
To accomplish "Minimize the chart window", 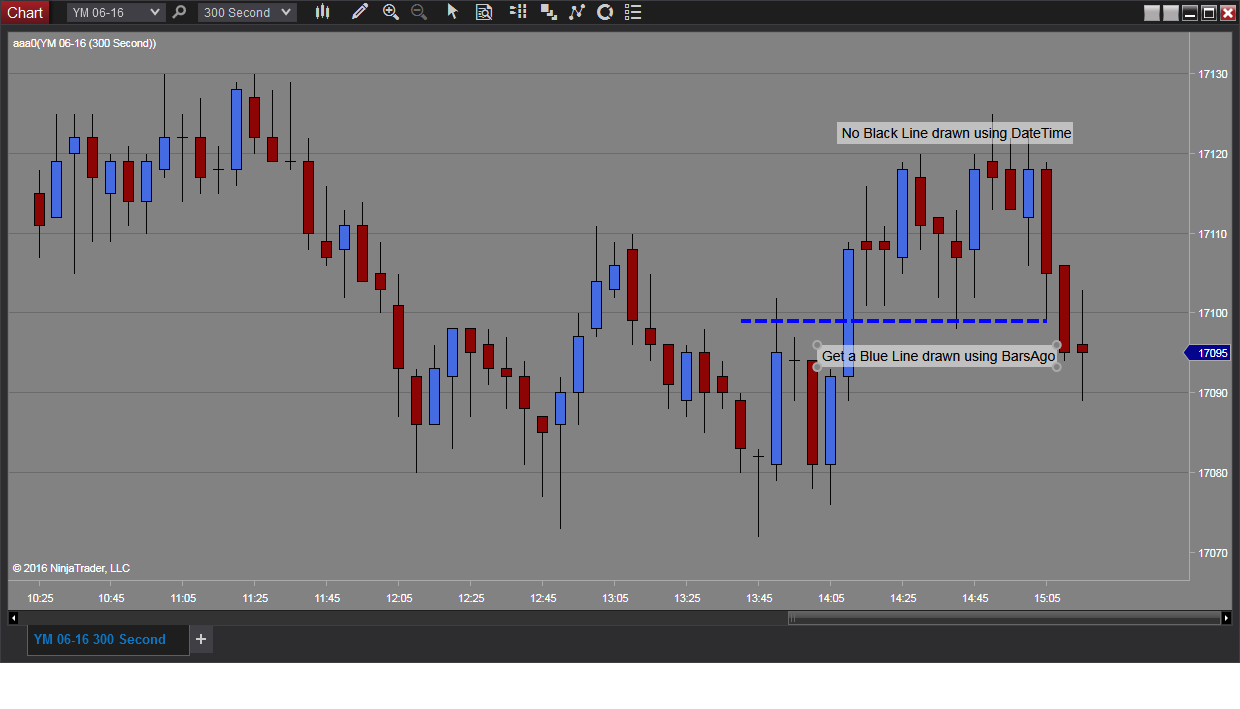I will (x=1190, y=13).
